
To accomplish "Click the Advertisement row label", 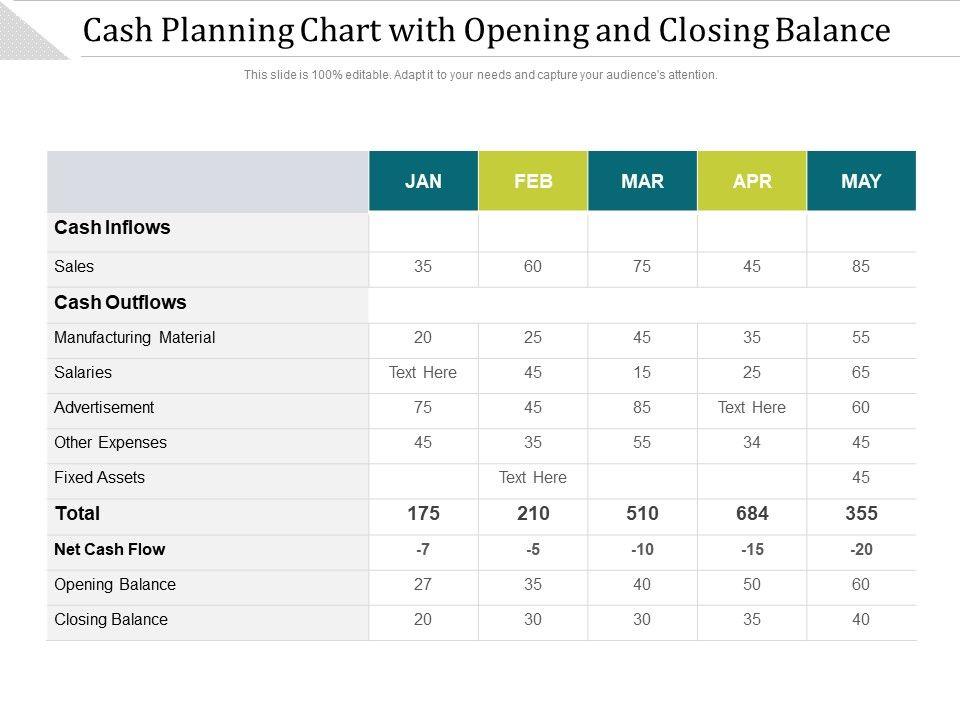I will click(104, 408).
